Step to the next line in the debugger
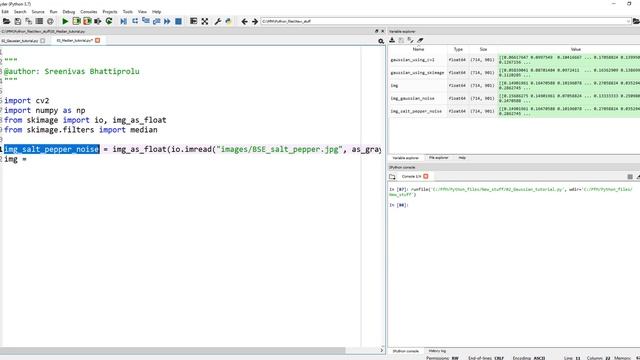 [135, 21]
